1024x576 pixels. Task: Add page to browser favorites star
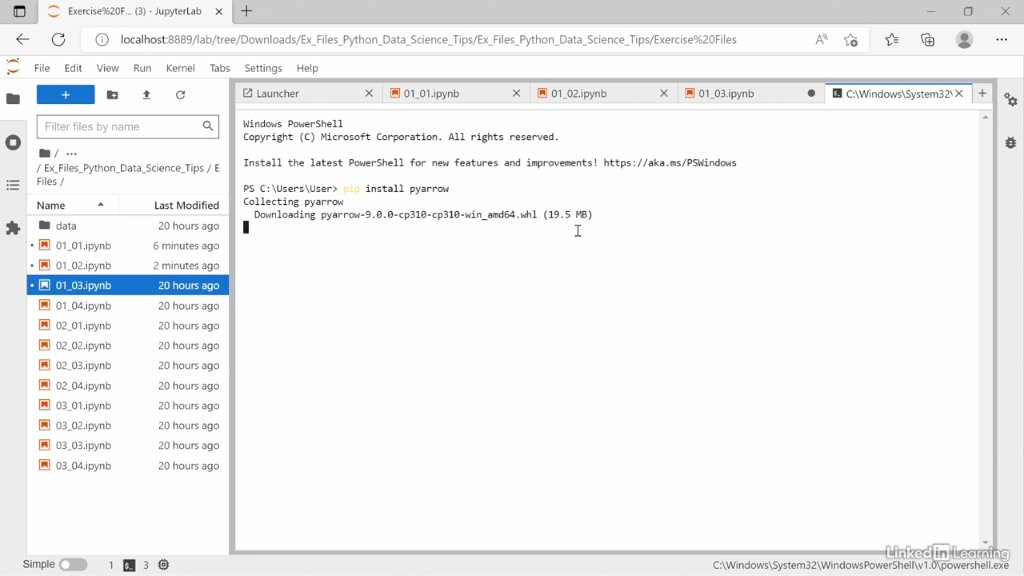click(850, 40)
